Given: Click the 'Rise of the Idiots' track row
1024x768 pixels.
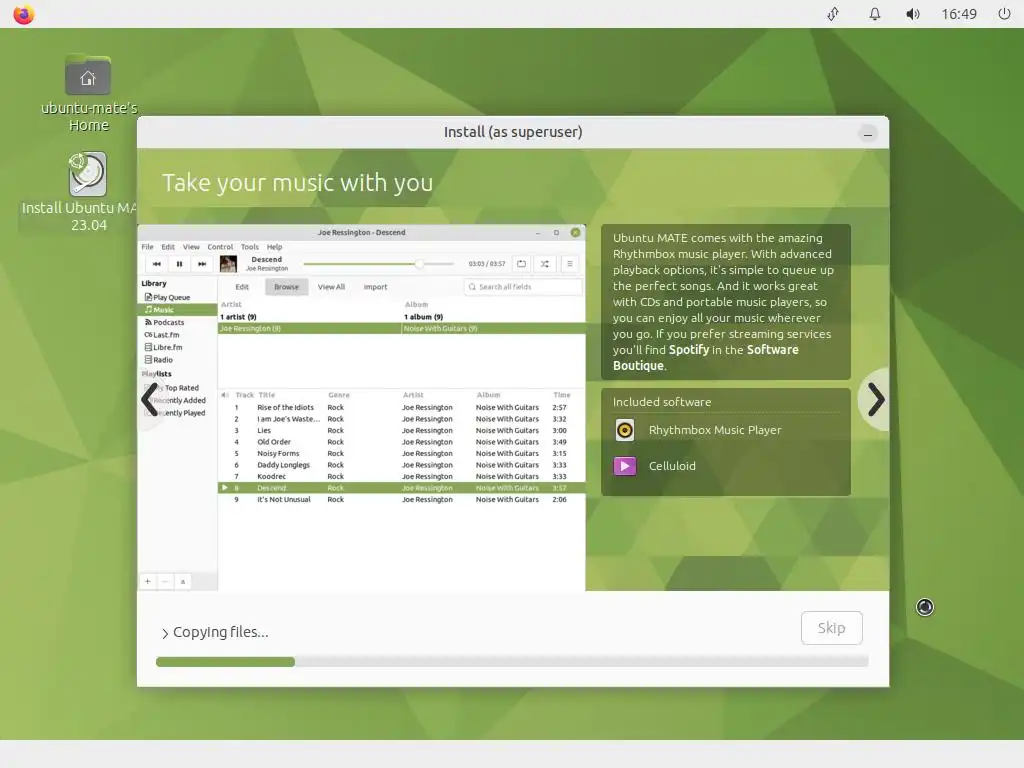Looking at the screenshot, I should point(401,407).
